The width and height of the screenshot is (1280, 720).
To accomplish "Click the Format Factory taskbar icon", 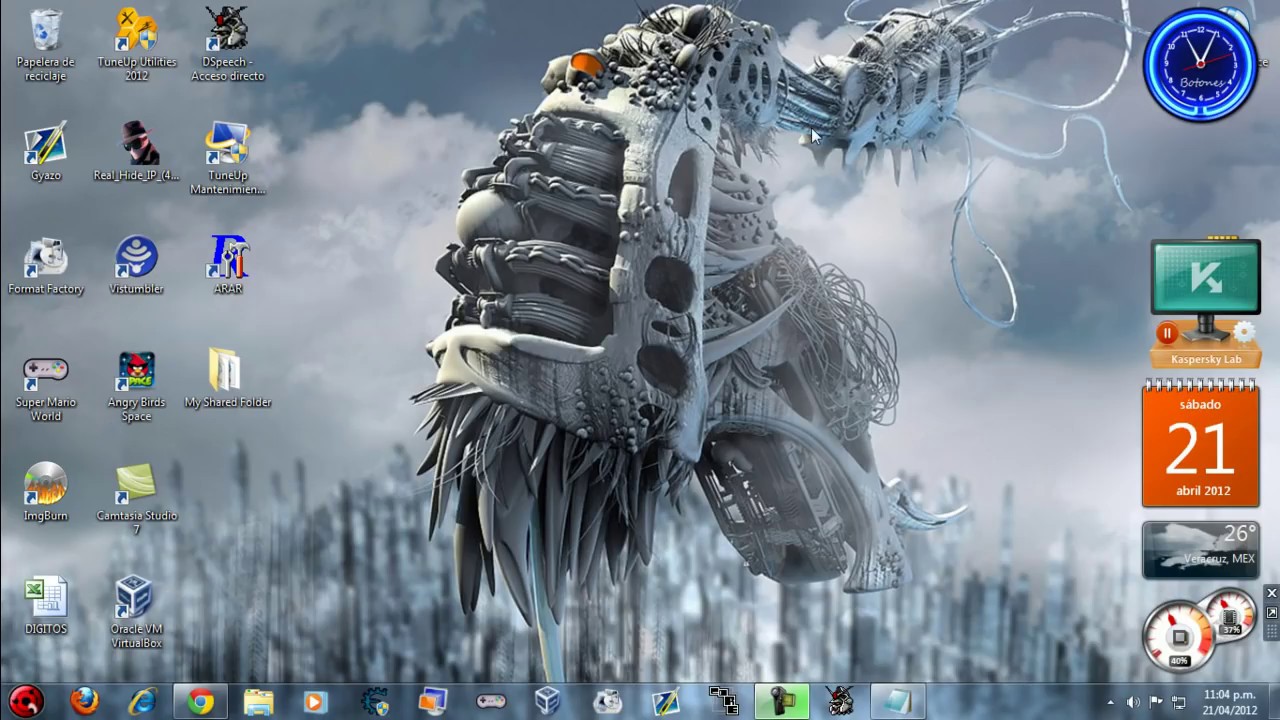I will [607, 701].
